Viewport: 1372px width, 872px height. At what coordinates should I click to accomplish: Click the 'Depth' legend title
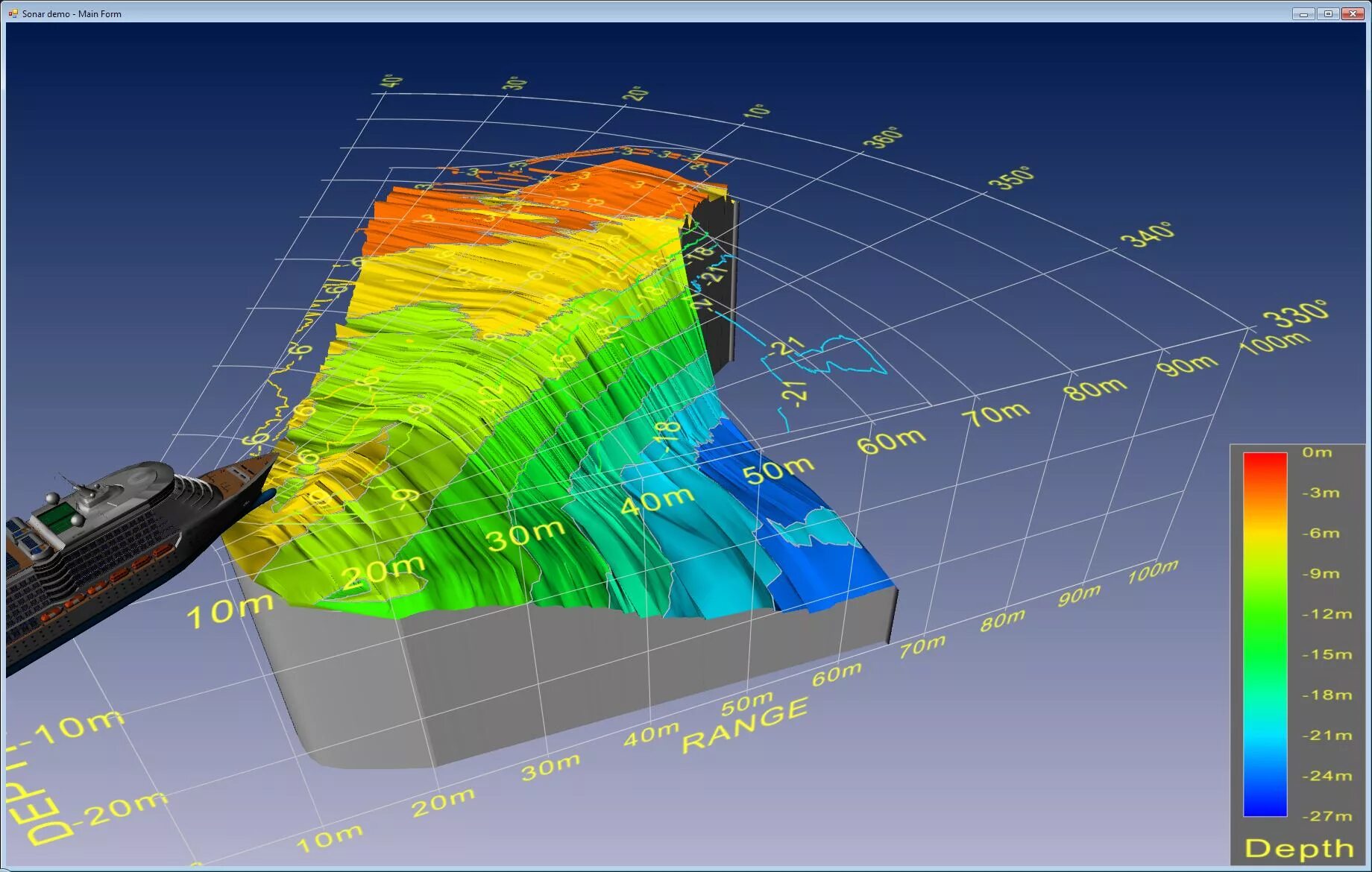click(1299, 848)
